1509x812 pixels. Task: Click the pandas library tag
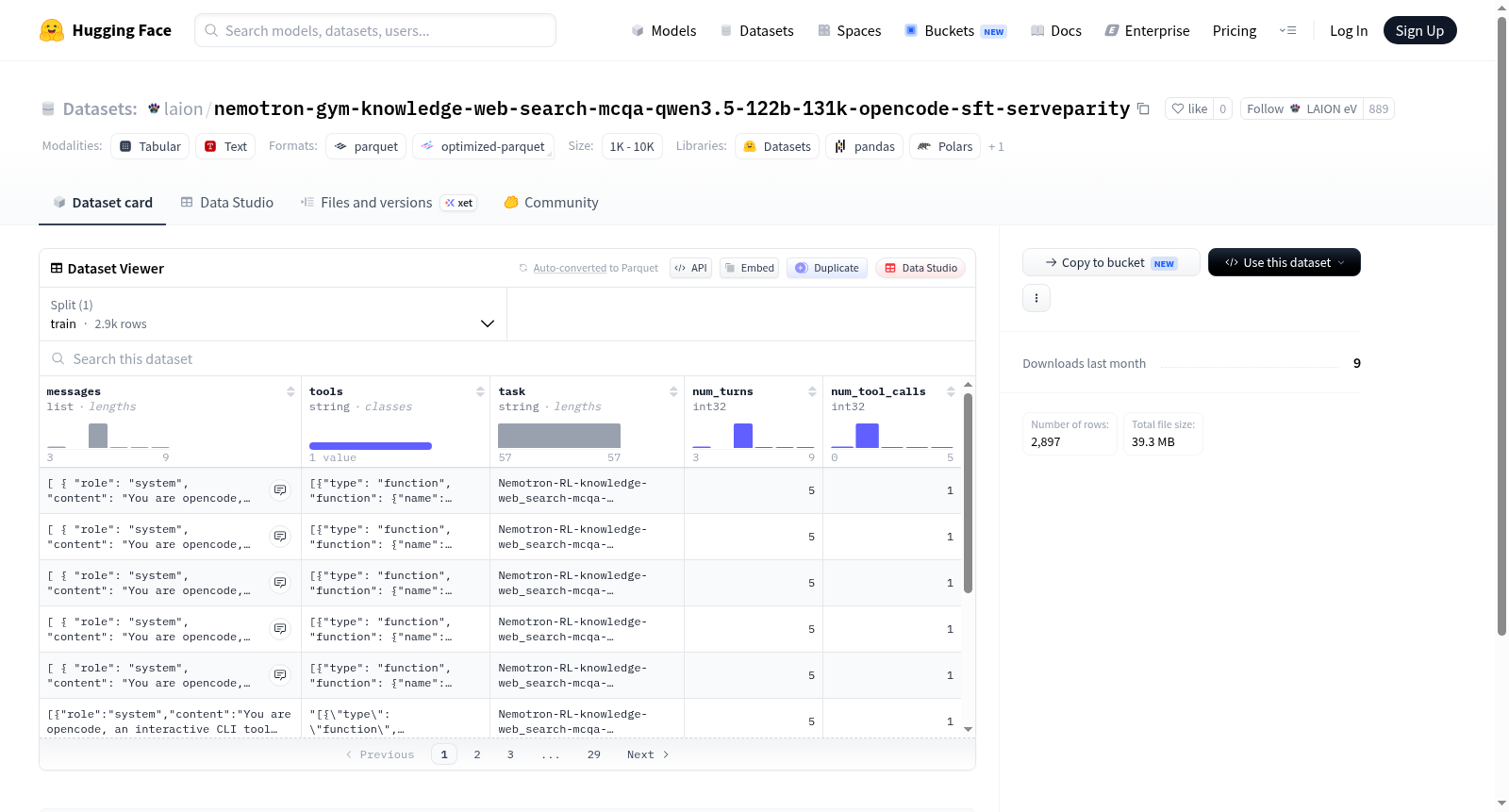click(865, 146)
